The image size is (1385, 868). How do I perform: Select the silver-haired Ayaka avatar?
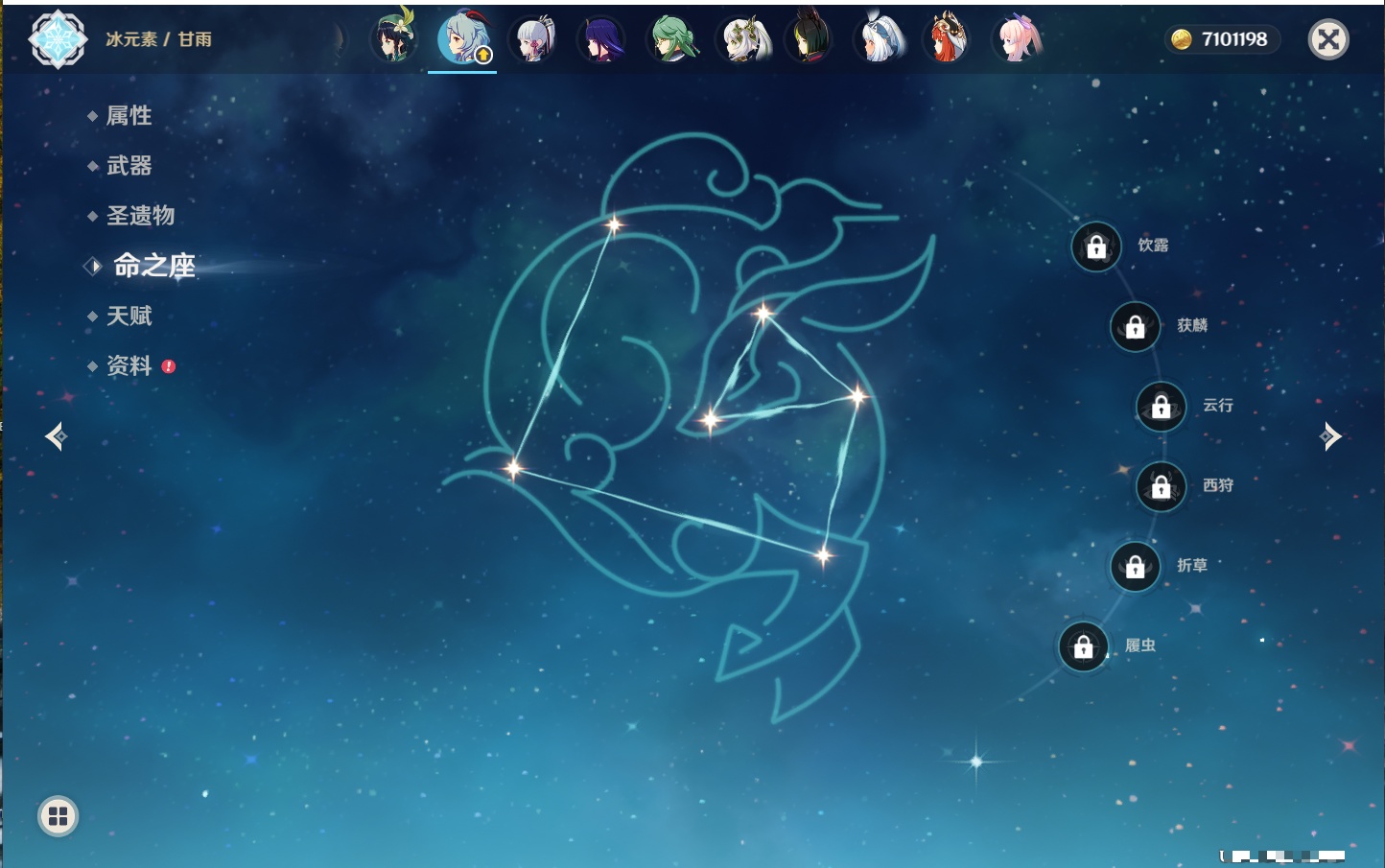tap(533, 39)
